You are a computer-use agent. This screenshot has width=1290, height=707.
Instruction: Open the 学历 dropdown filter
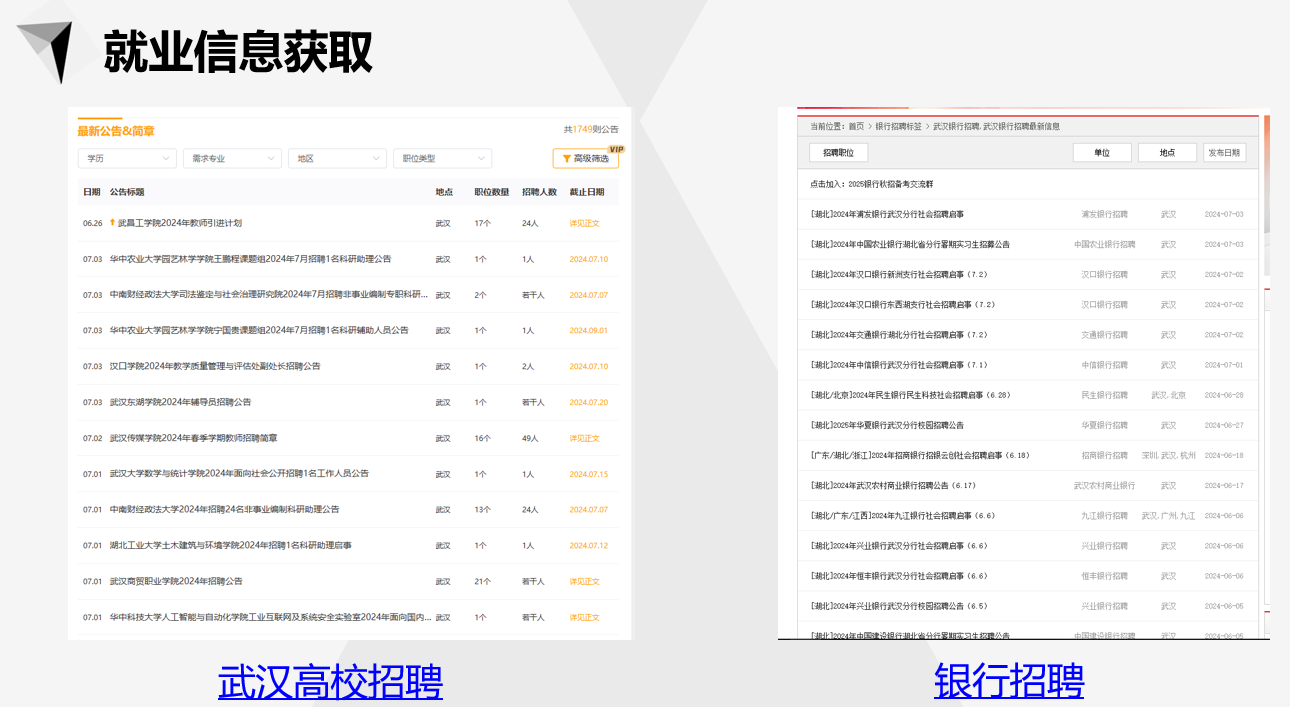(x=127, y=159)
